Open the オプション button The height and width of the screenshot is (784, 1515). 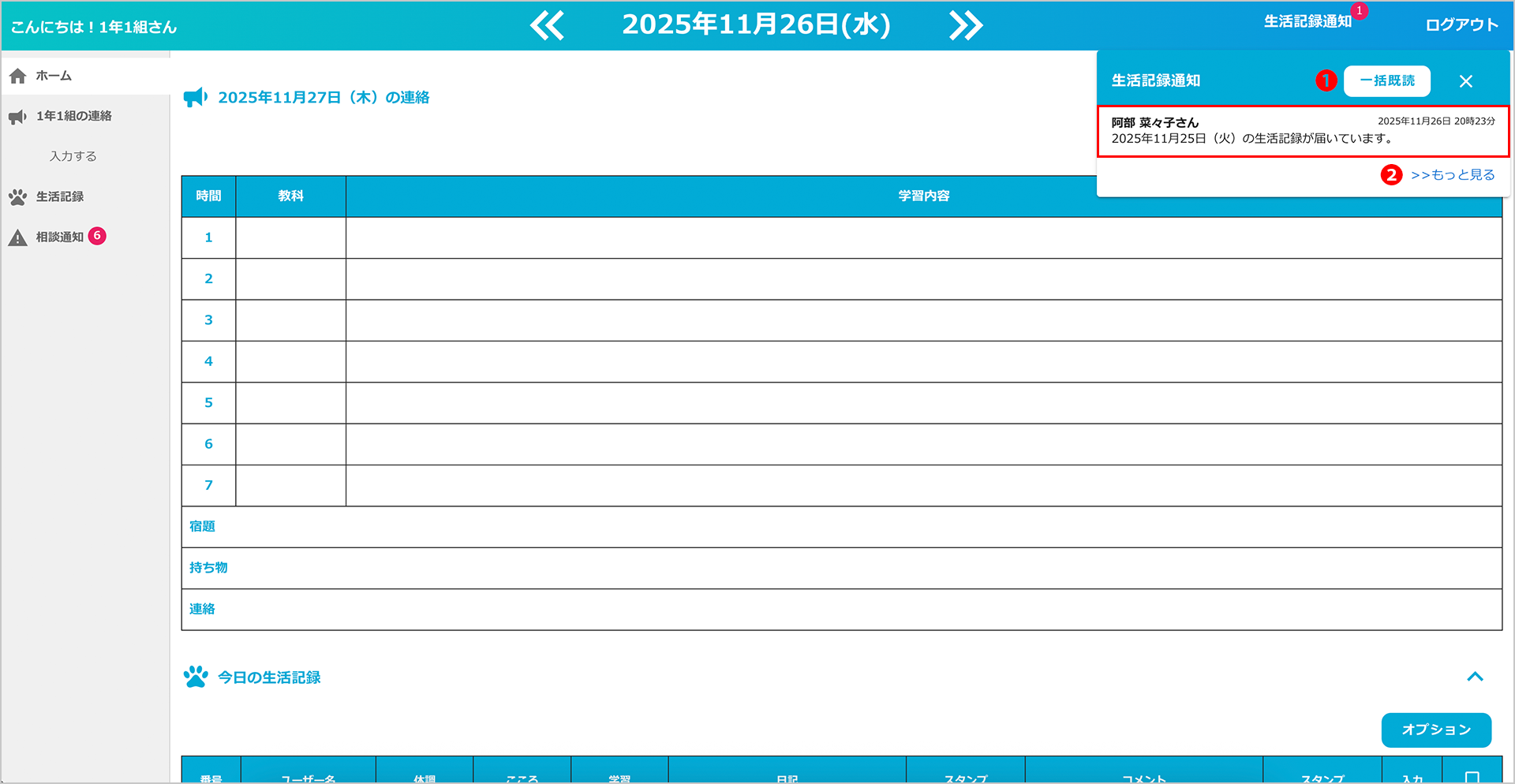pos(1435,730)
